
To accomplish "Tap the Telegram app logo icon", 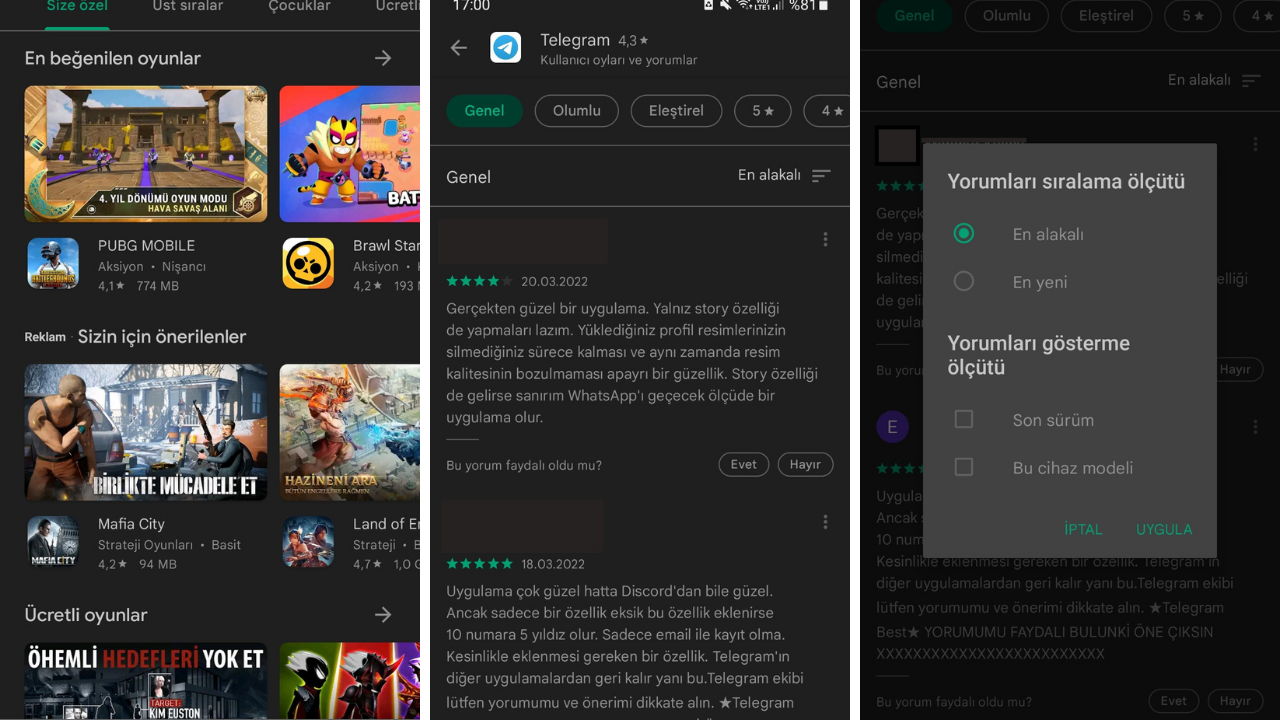I will (x=506, y=48).
